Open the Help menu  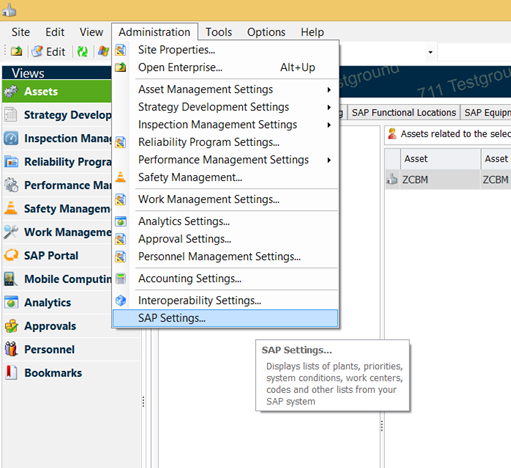(x=312, y=32)
